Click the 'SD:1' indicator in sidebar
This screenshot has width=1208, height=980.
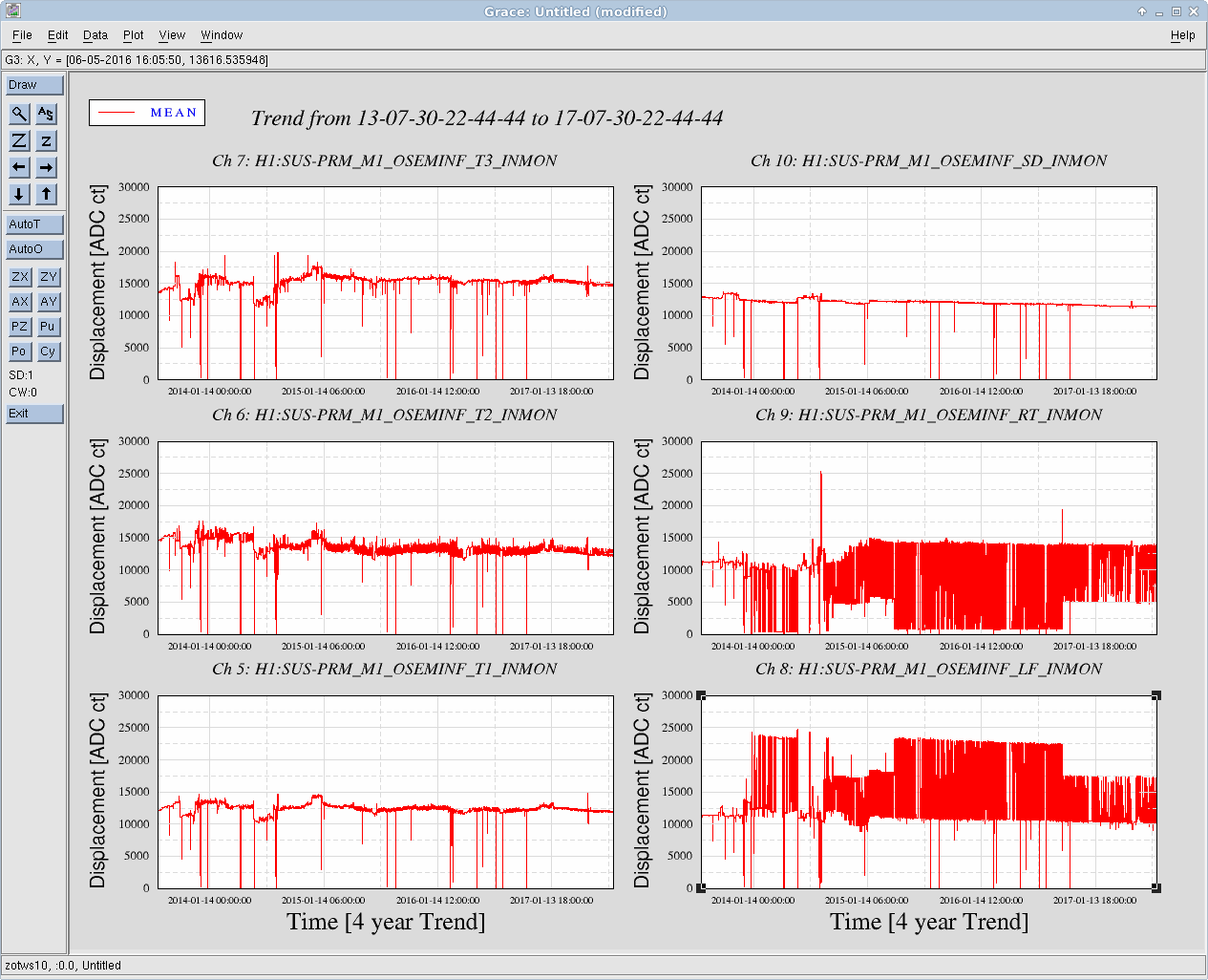(x=21, y=375)
